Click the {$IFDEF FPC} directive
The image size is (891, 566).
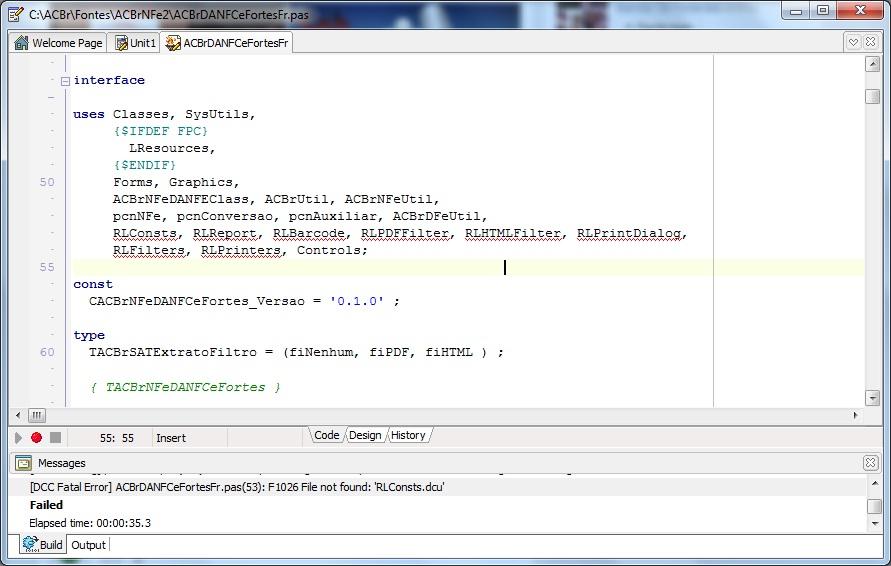point(161,131)
